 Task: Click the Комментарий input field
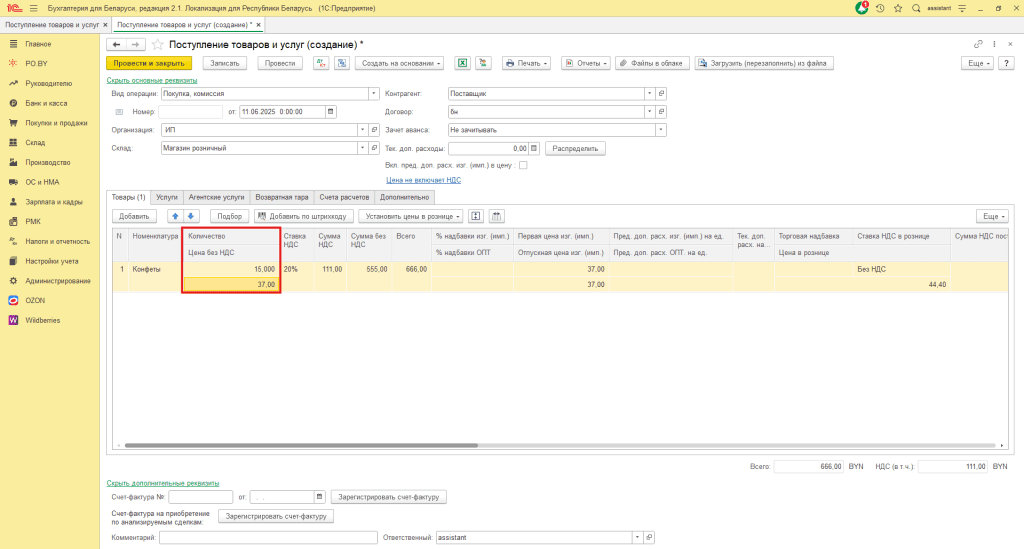tap(268, 537)
